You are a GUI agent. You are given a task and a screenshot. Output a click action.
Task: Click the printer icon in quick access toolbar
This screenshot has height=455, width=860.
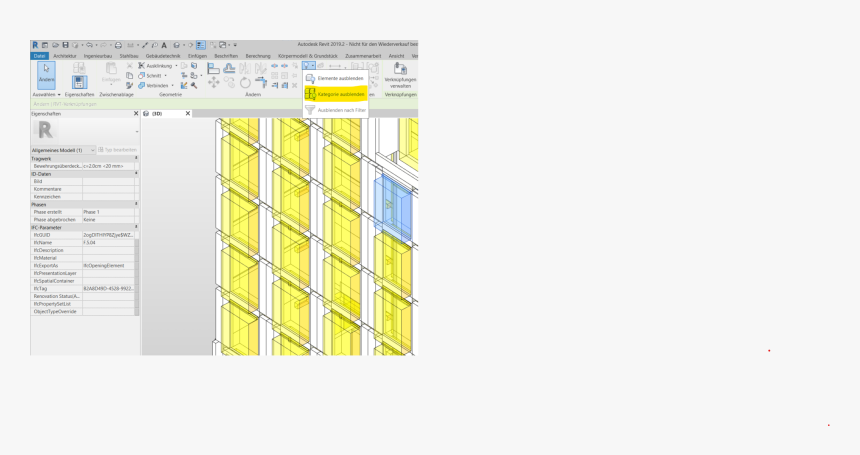click(x=118, y=45)
